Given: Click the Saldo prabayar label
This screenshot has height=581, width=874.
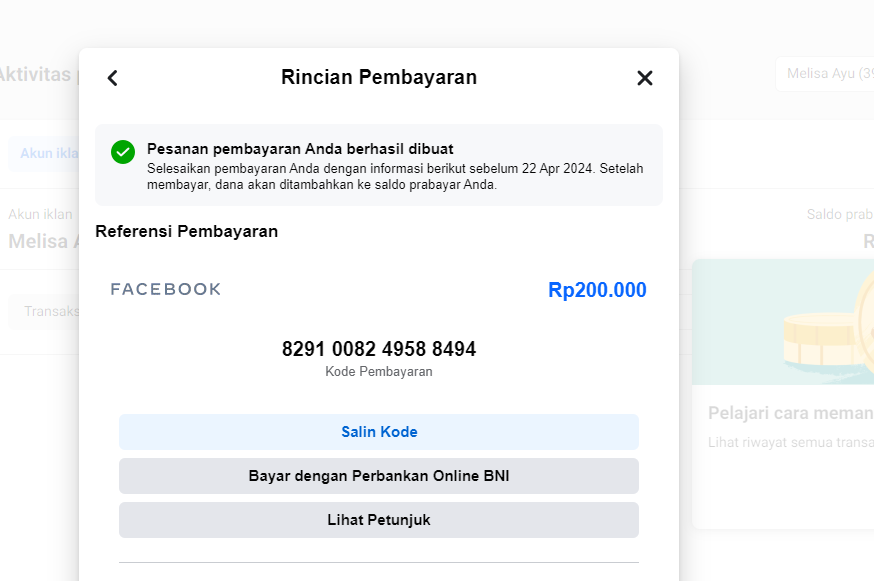Looking at the screenshot, I should [840, 214].
